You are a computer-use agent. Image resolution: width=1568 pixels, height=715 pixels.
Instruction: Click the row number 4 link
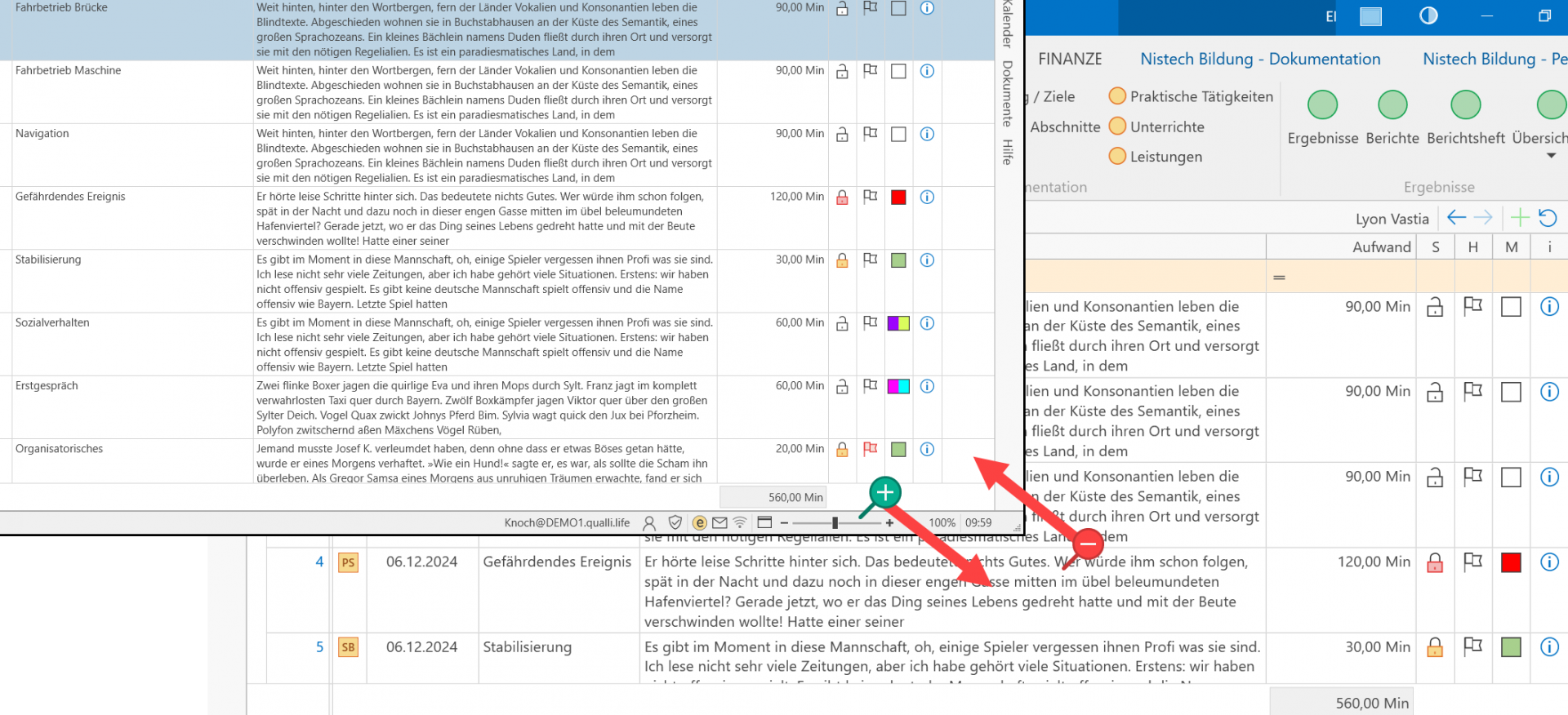click(x=319, y=562)
